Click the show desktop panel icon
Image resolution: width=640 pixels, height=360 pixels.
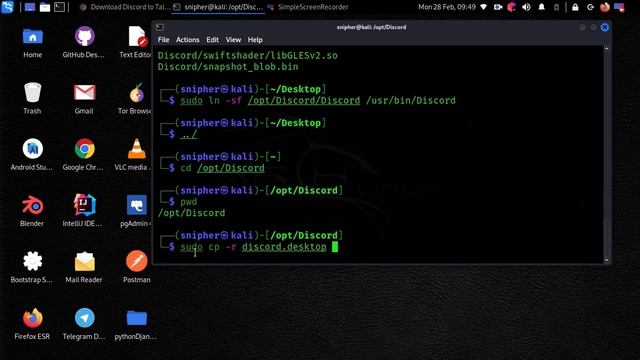30,7
